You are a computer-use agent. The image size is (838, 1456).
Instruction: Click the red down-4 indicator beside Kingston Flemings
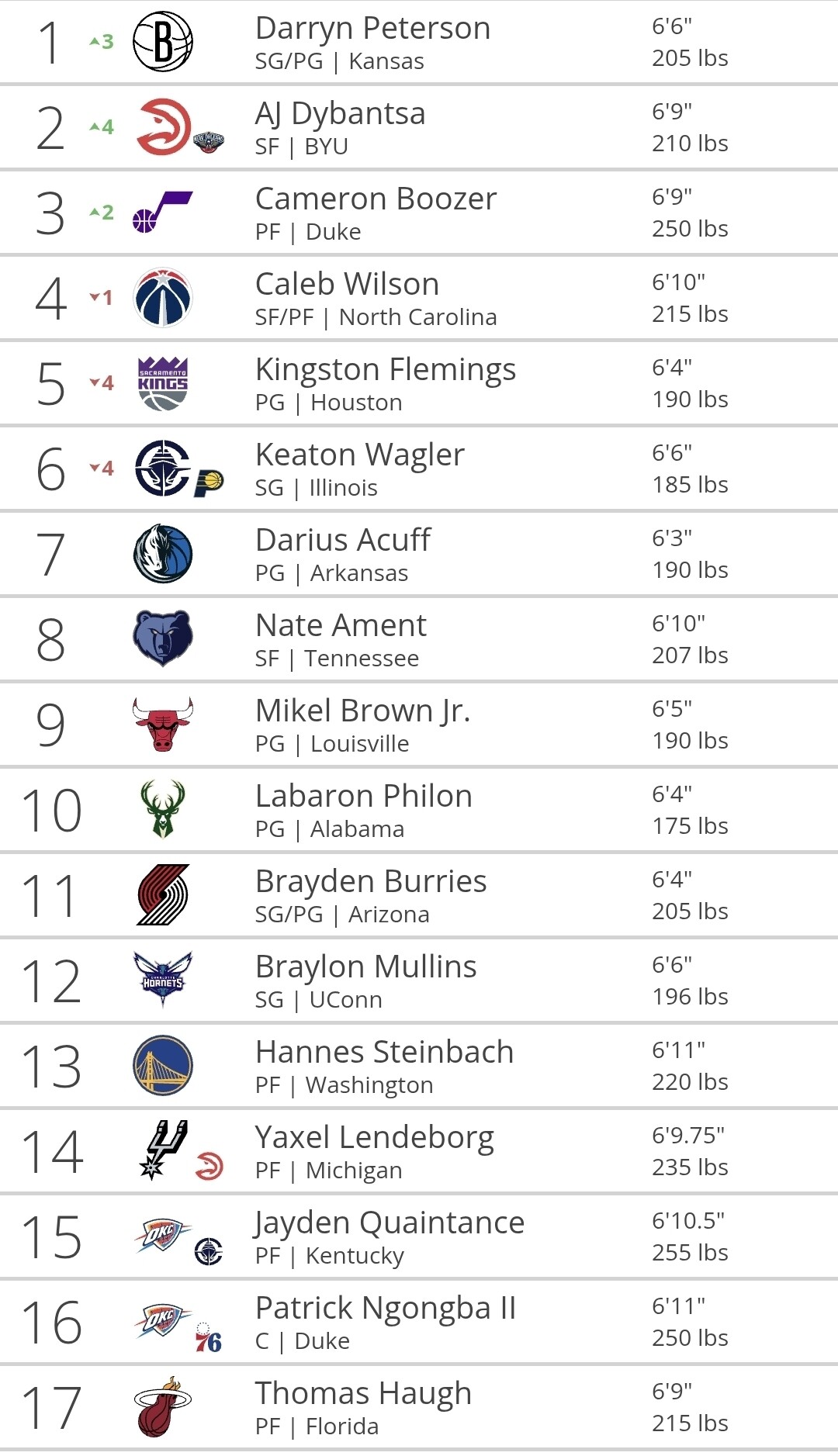coord(102,383)
